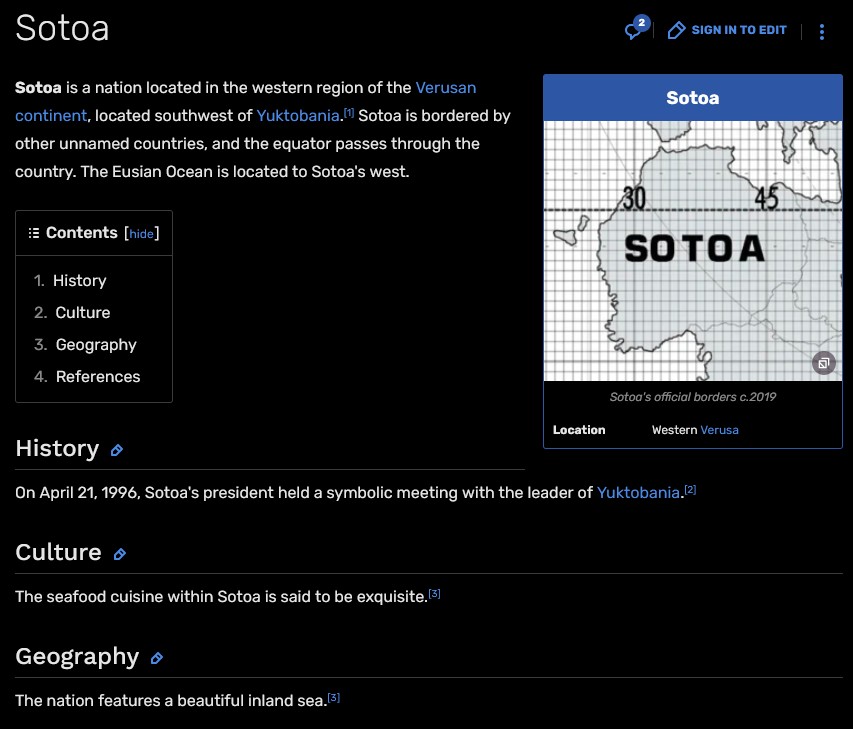Open the more options vertical dots menu

click(x=822, y=31)
